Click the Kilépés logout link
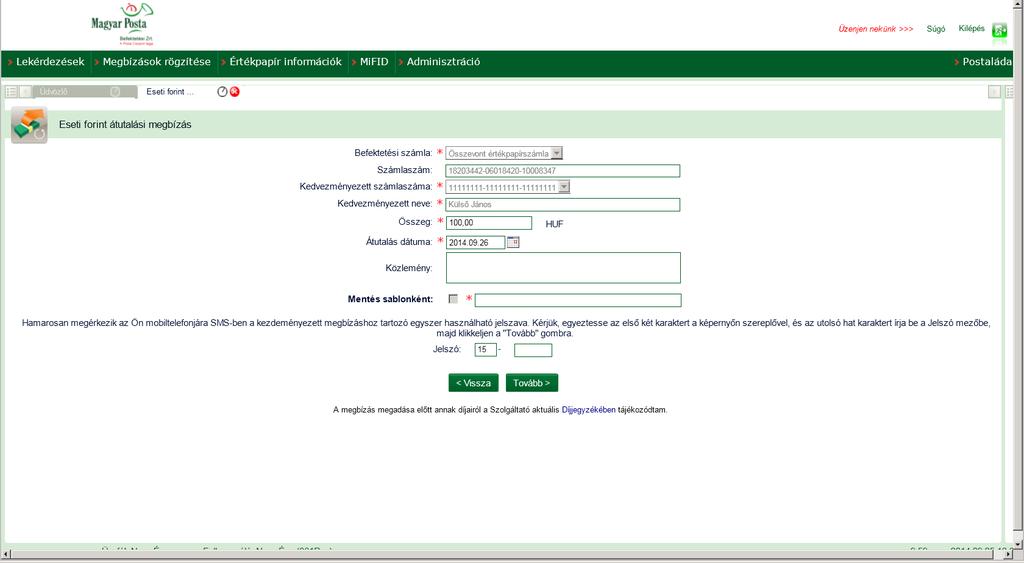Viewport: 1024px width, 563px height. click(x=971, y=29)
